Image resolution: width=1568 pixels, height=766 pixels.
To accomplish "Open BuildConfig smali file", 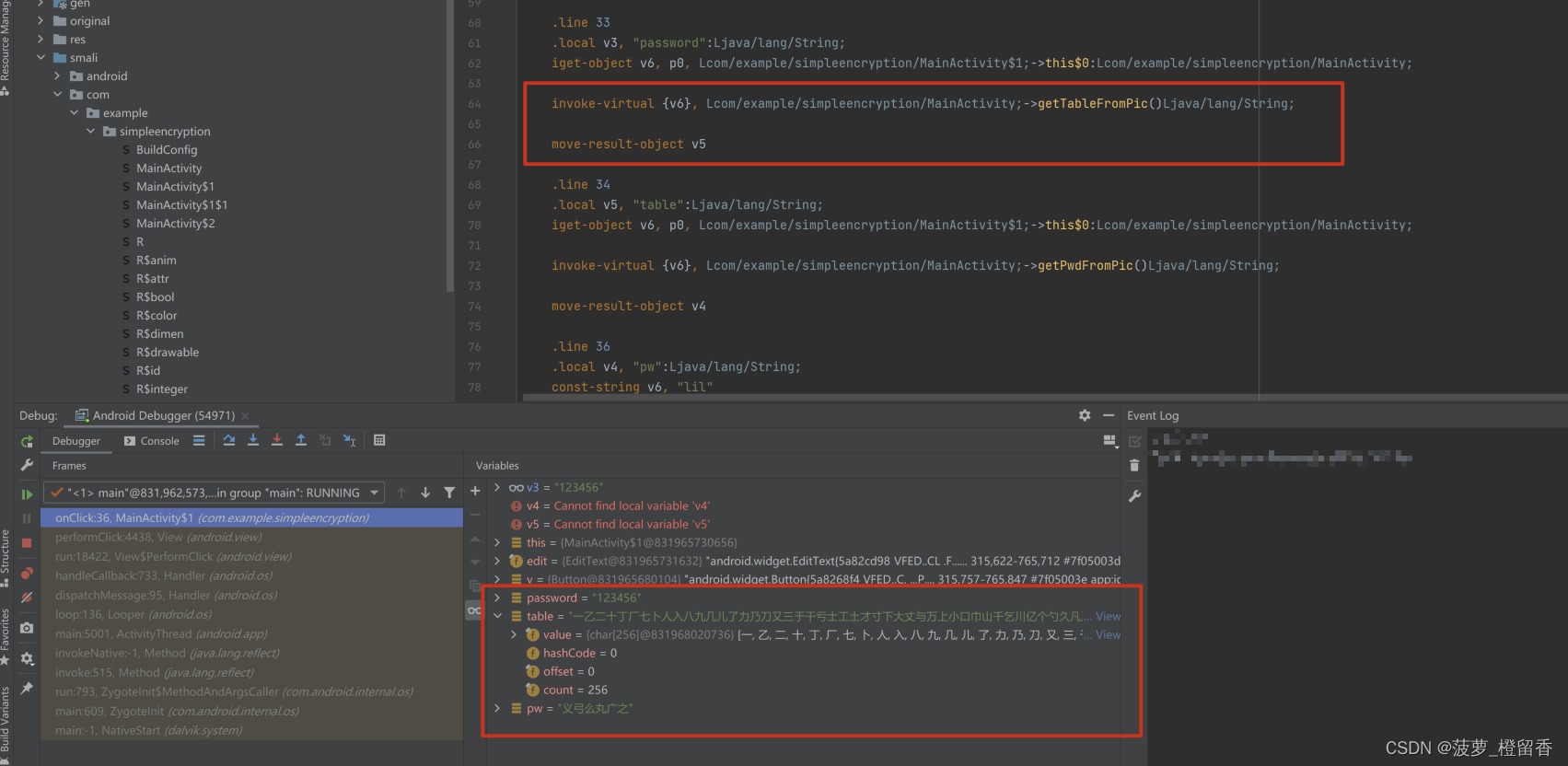I will coord(167,150).
